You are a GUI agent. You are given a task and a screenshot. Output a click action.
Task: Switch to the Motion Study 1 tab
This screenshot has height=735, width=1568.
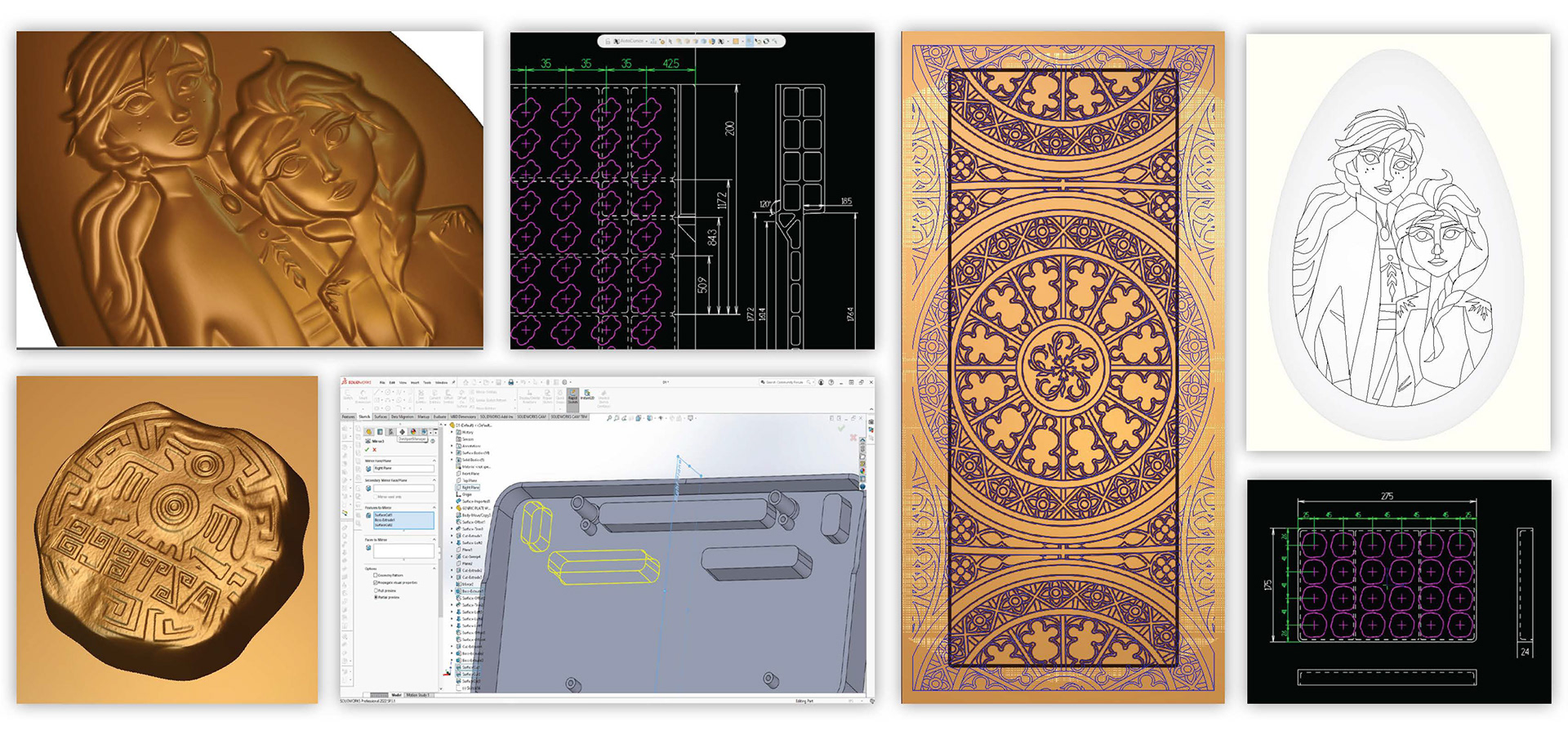(x=418, y=695)
